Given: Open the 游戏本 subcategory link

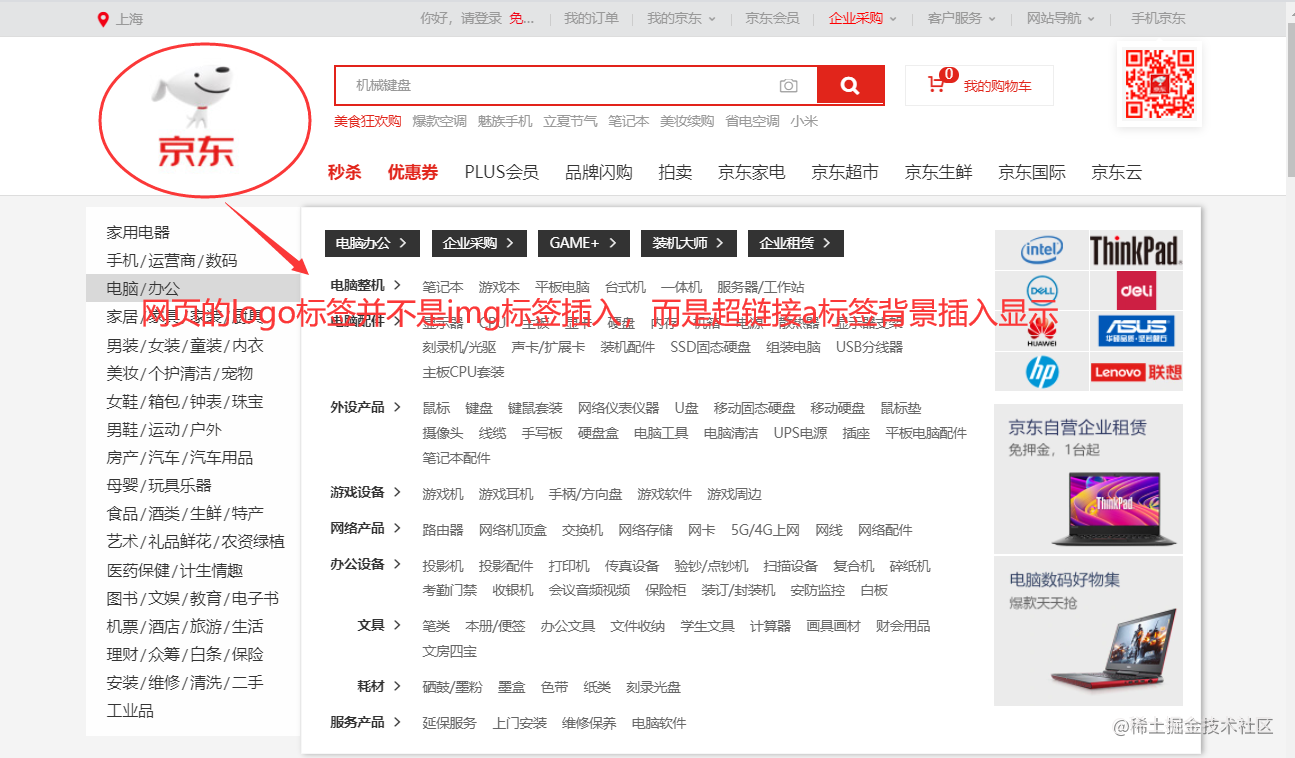Looking at the screenshot, I should point(499,287).
